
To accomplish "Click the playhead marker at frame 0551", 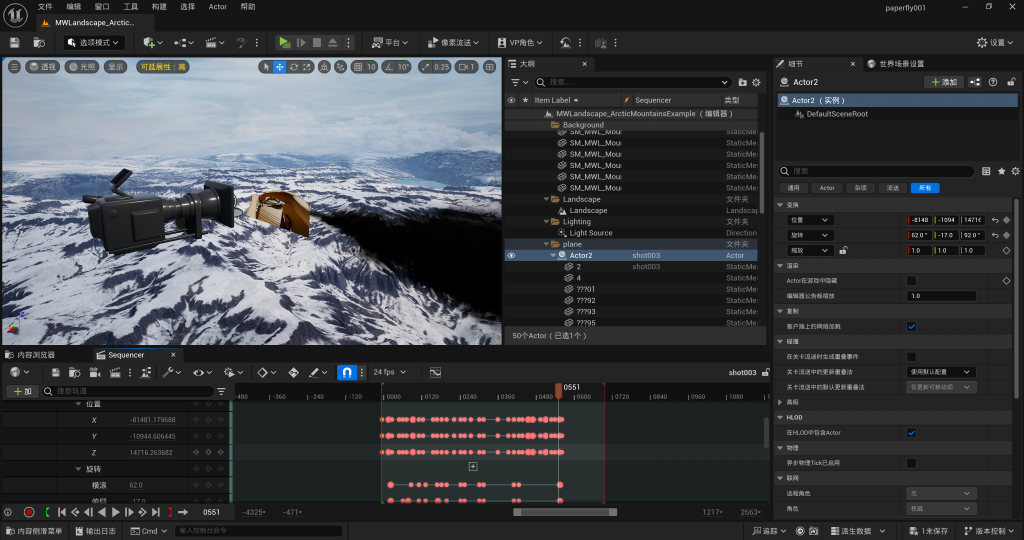I will pyautogui.click(x=560, y=388).
